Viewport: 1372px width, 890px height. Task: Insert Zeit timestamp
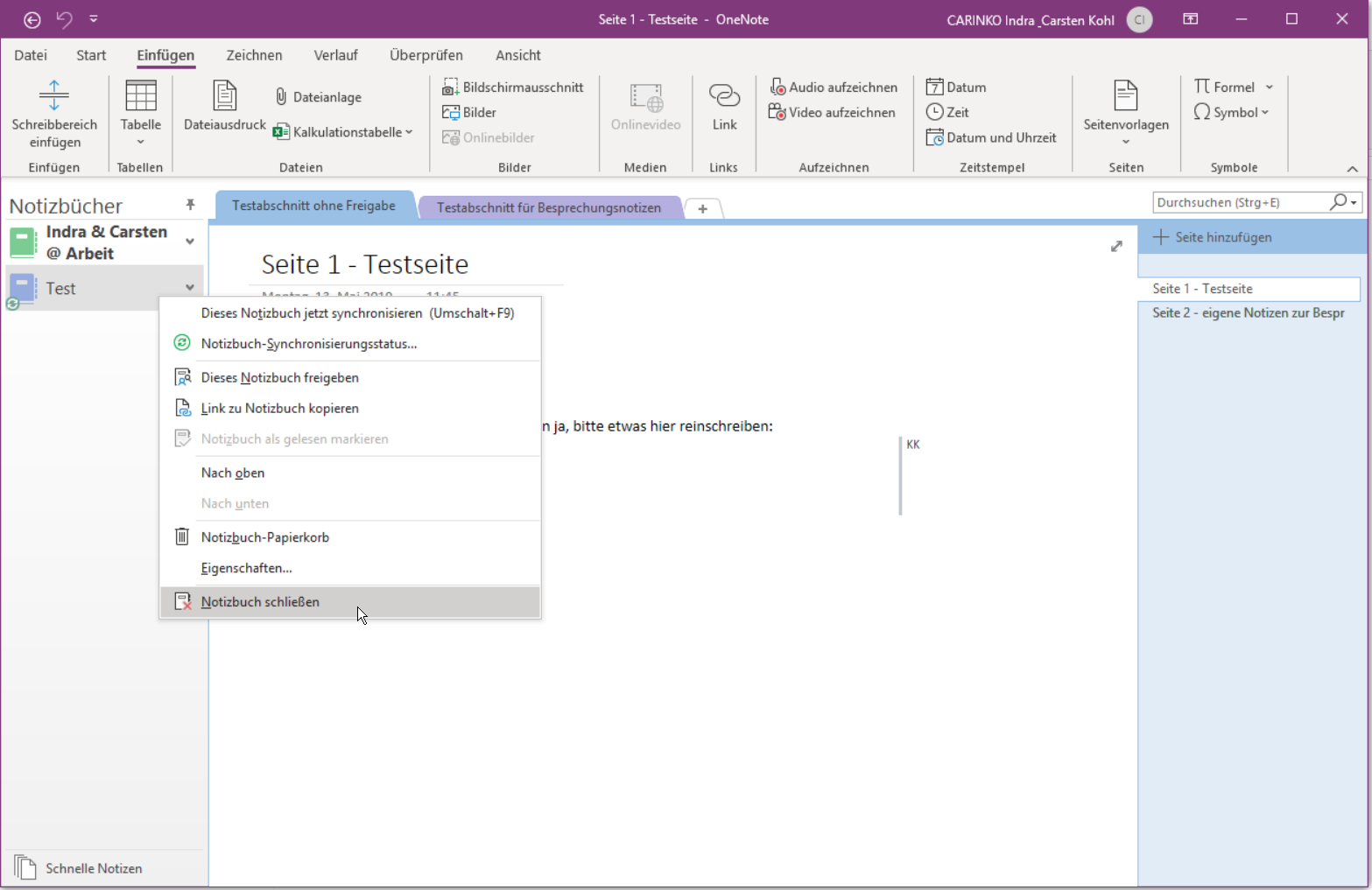click(947, 112)
